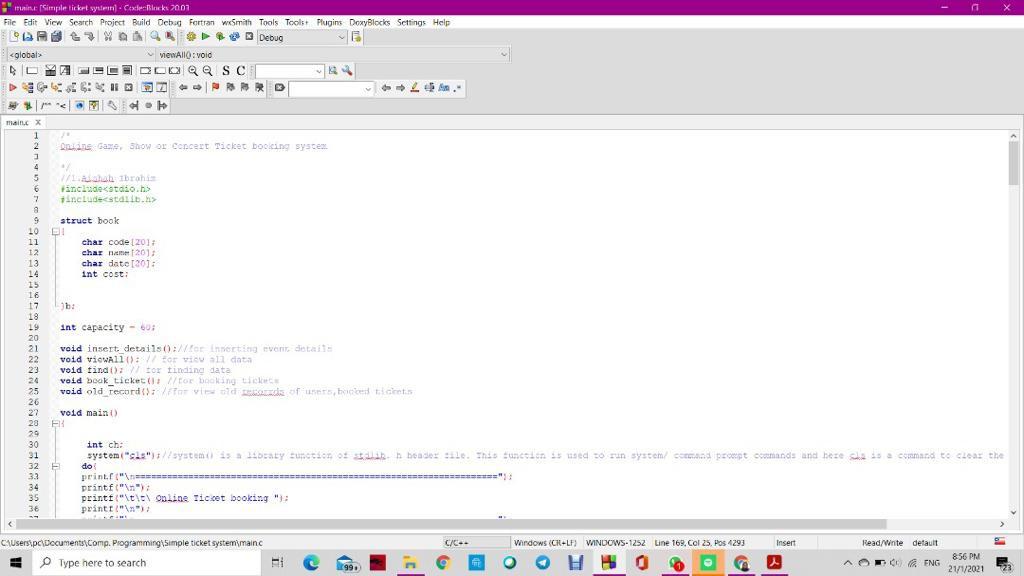Click the Windows taskbar search box

coord(150,563)
